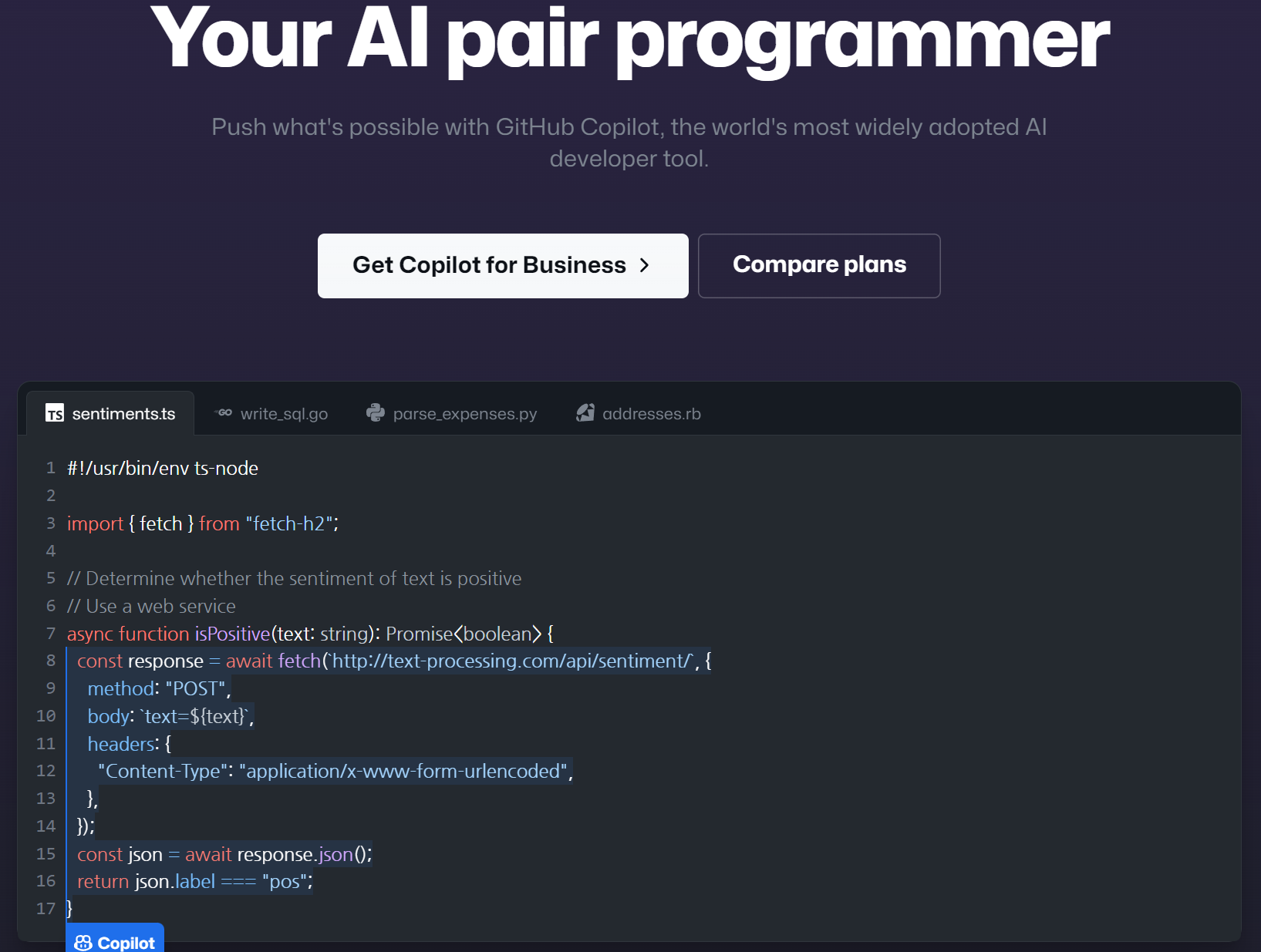The width and height of the screenshot is (1261, 952).
Task: Click the Python icon on parse_expenses.py
Action: [x=376, y=413]
